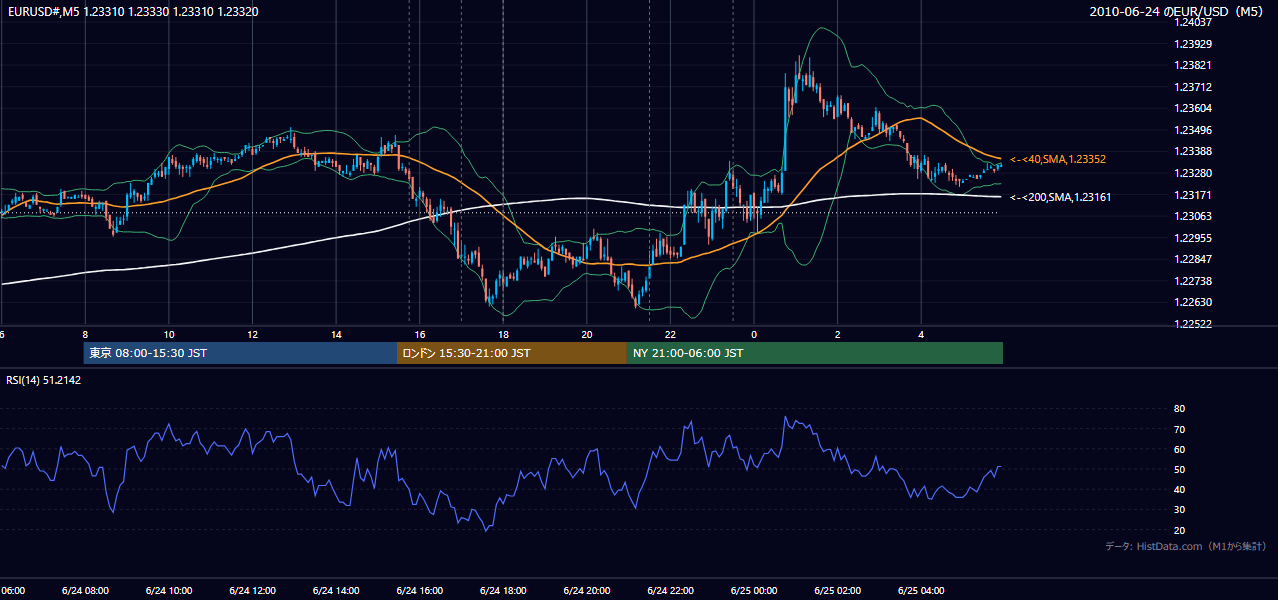Click RSI scale value 40
Viewport: 1278px width, 600px height.
(1179, 489)
